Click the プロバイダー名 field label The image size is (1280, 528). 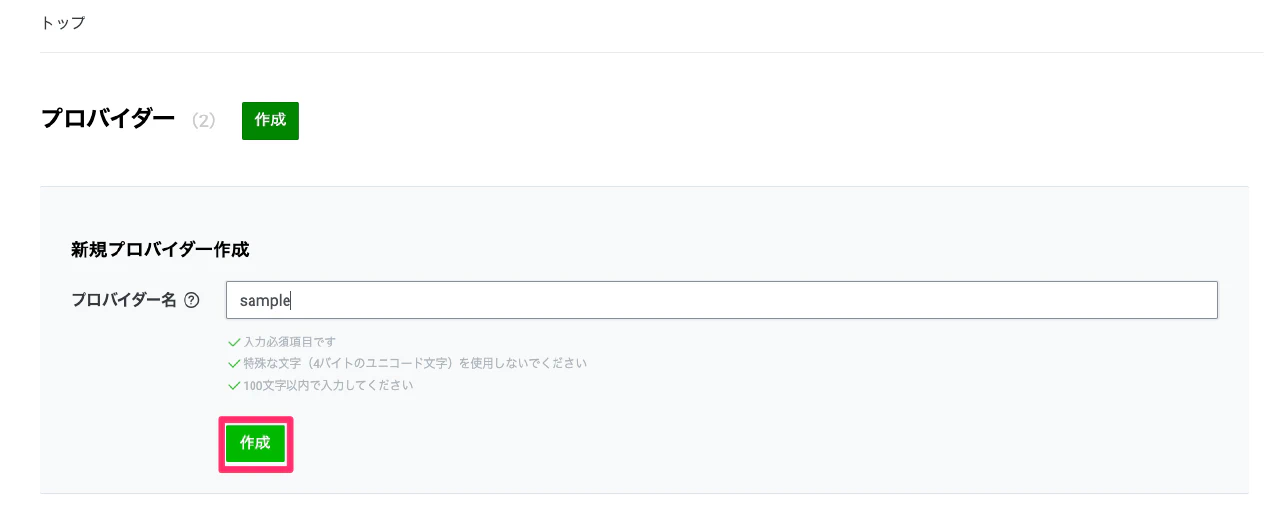125,300
